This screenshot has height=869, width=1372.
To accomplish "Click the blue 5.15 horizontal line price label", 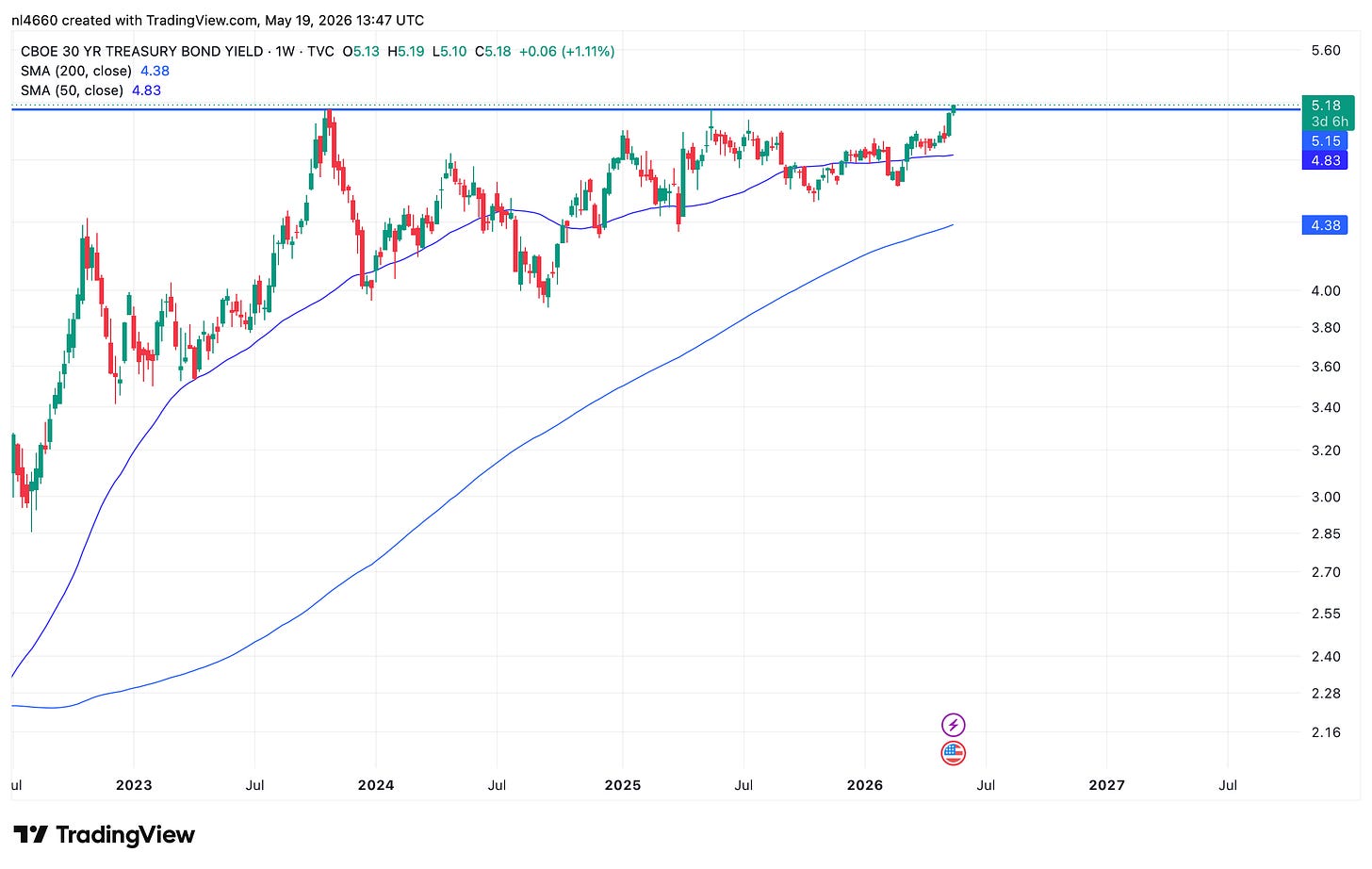I will pyautogui.click(x=1326, y=140).
